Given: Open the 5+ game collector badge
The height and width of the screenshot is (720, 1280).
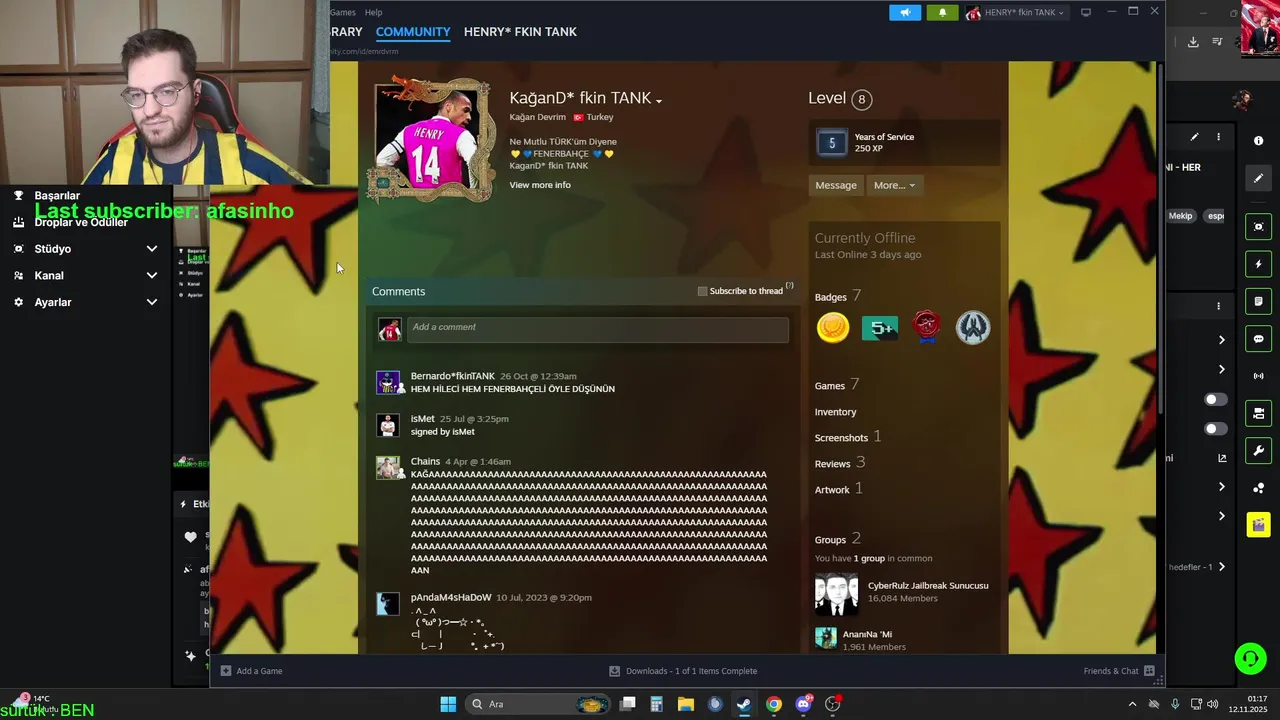Looking at the screenshot, I should pyautogui.click(x=880, y=327).
